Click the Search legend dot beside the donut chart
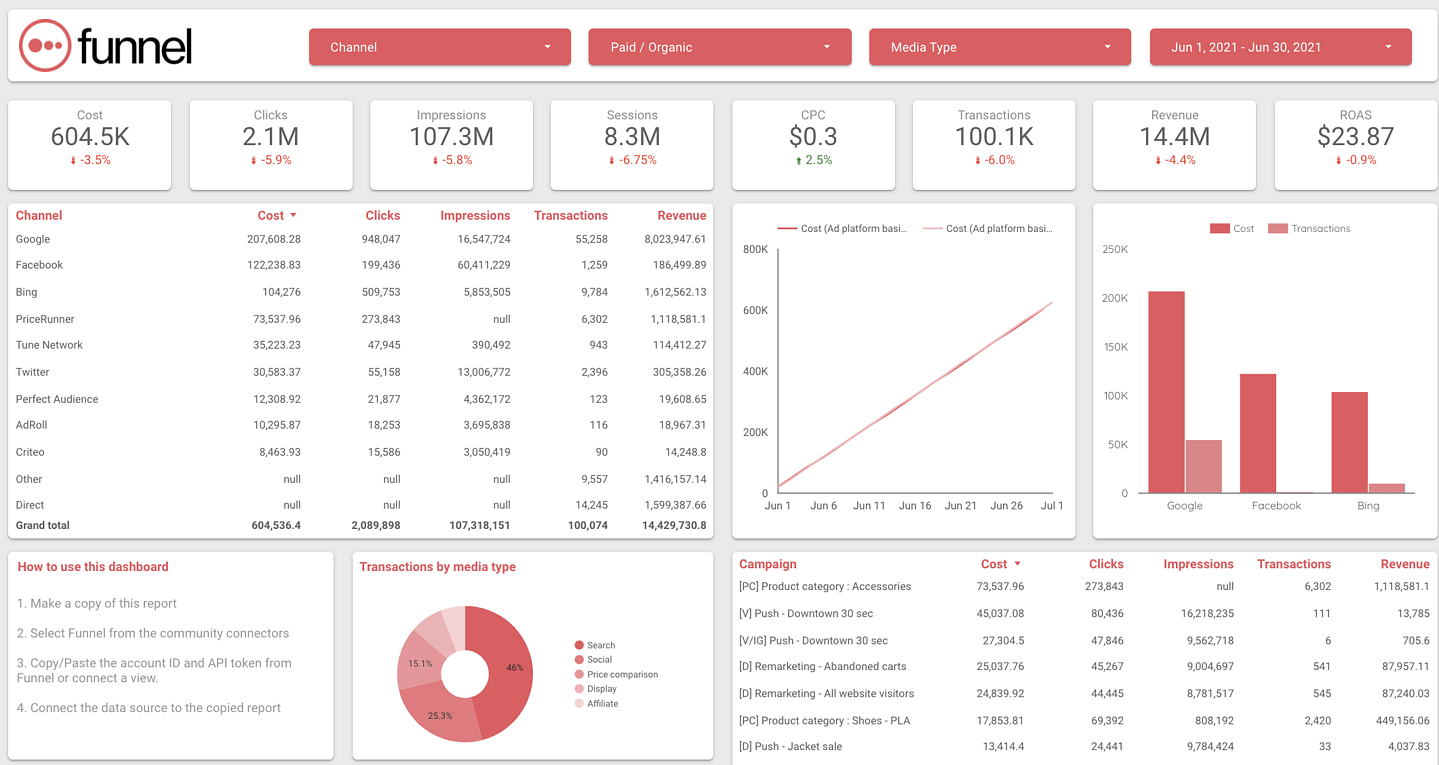The image size is (1439, 765). [578, 645]
